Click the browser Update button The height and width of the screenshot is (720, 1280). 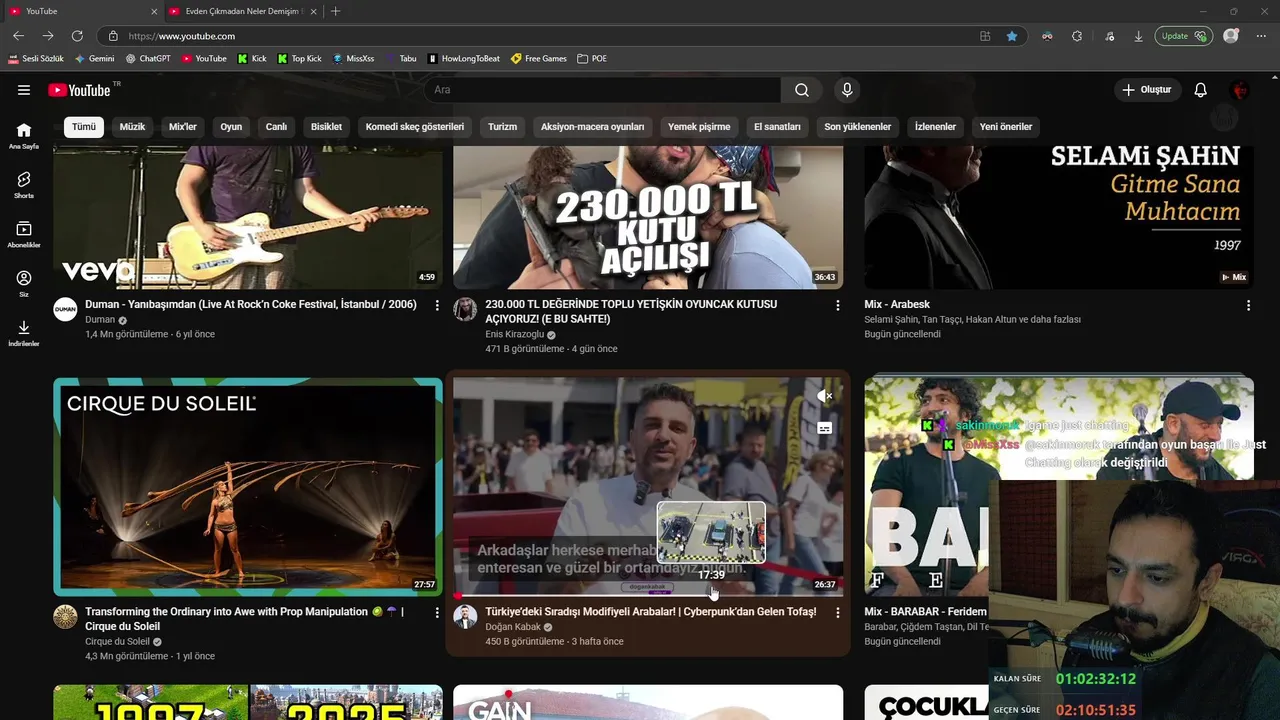tap(1183, 36)
